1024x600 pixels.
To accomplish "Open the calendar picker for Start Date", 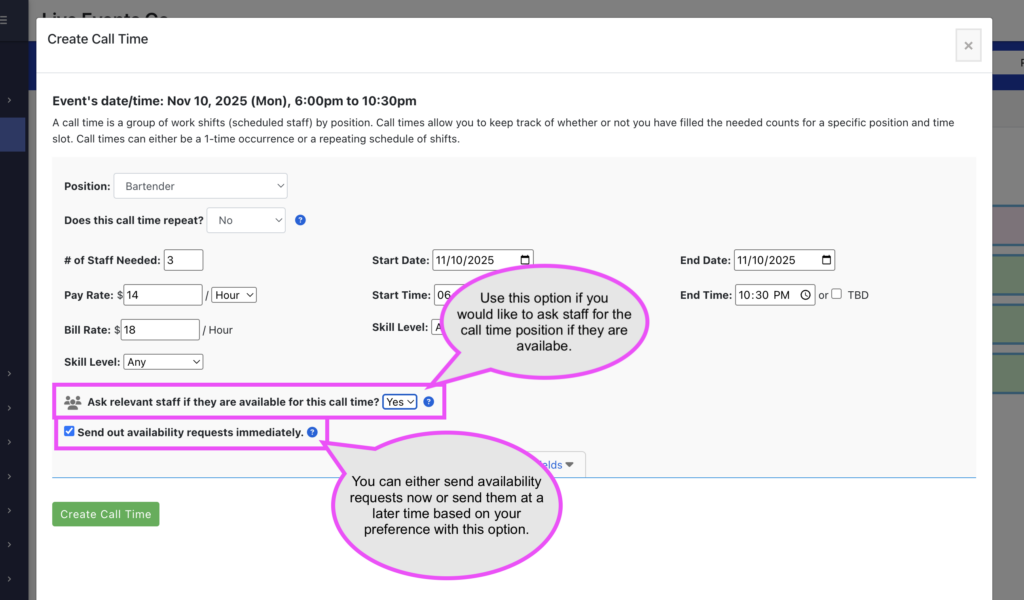I will coord(524,259).
